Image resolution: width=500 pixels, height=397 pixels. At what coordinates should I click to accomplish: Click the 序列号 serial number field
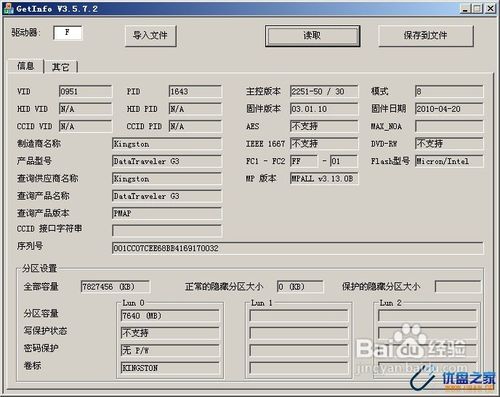tap(297, 248)
